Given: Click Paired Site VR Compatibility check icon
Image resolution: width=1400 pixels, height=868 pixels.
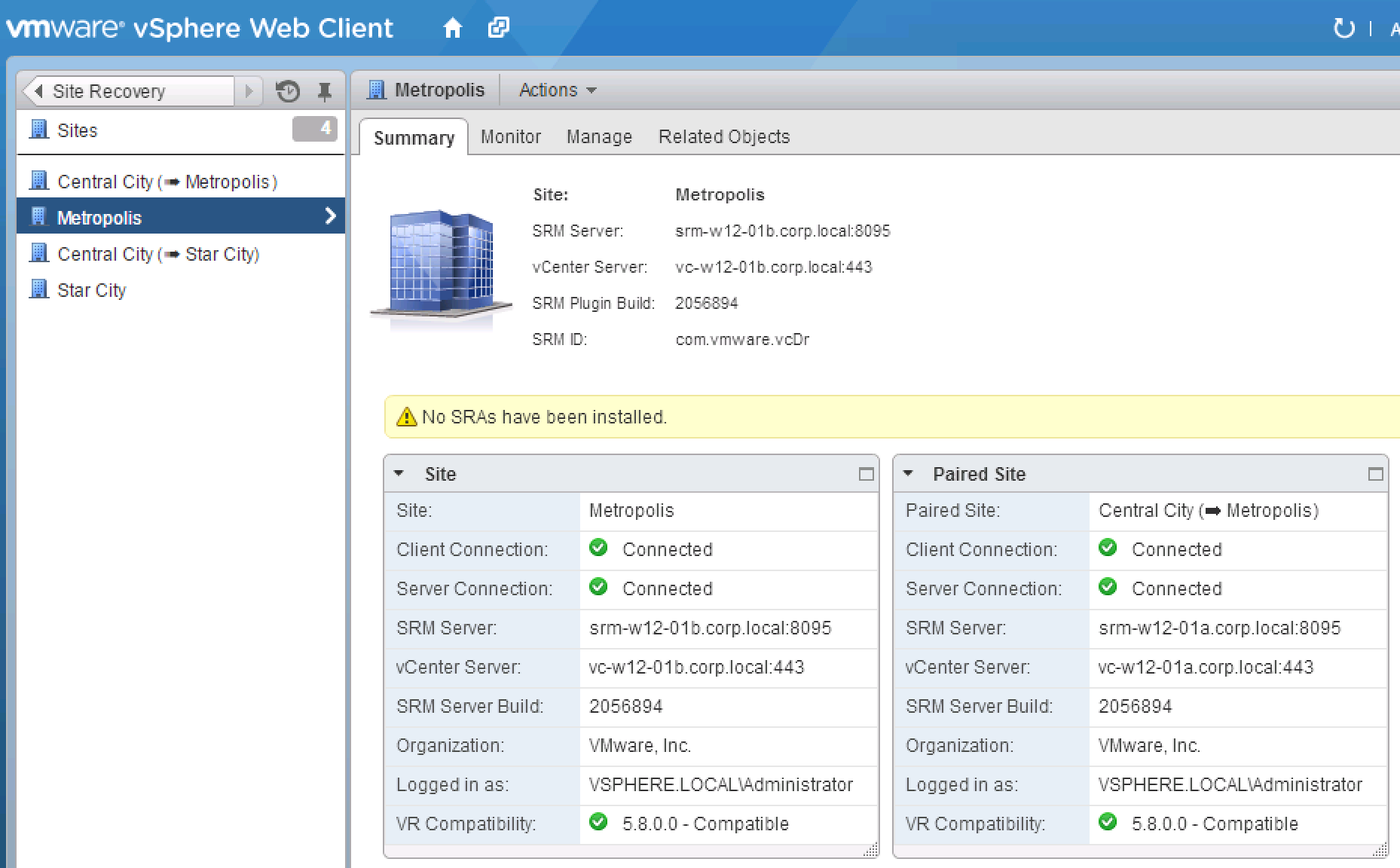Looking at the screenshot, I should (x=1108, y=822).
